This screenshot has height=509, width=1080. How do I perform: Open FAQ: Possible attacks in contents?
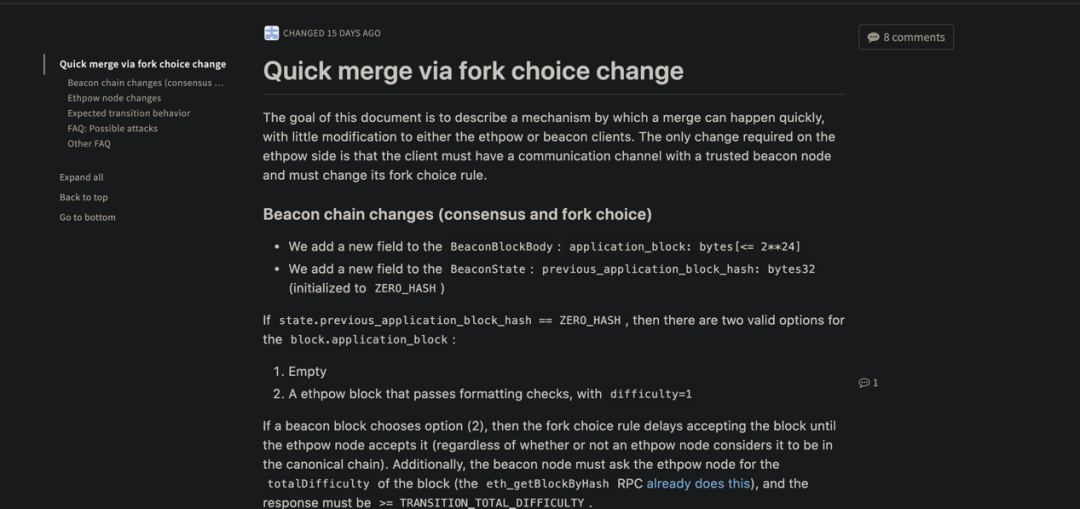pyautogui.click(x=112, y=128)
